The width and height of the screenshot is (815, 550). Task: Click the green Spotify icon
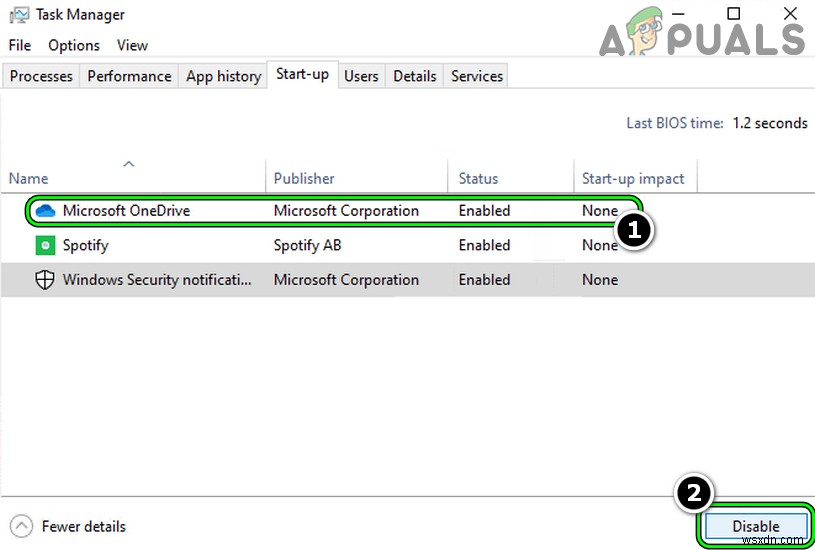point(45,245)
